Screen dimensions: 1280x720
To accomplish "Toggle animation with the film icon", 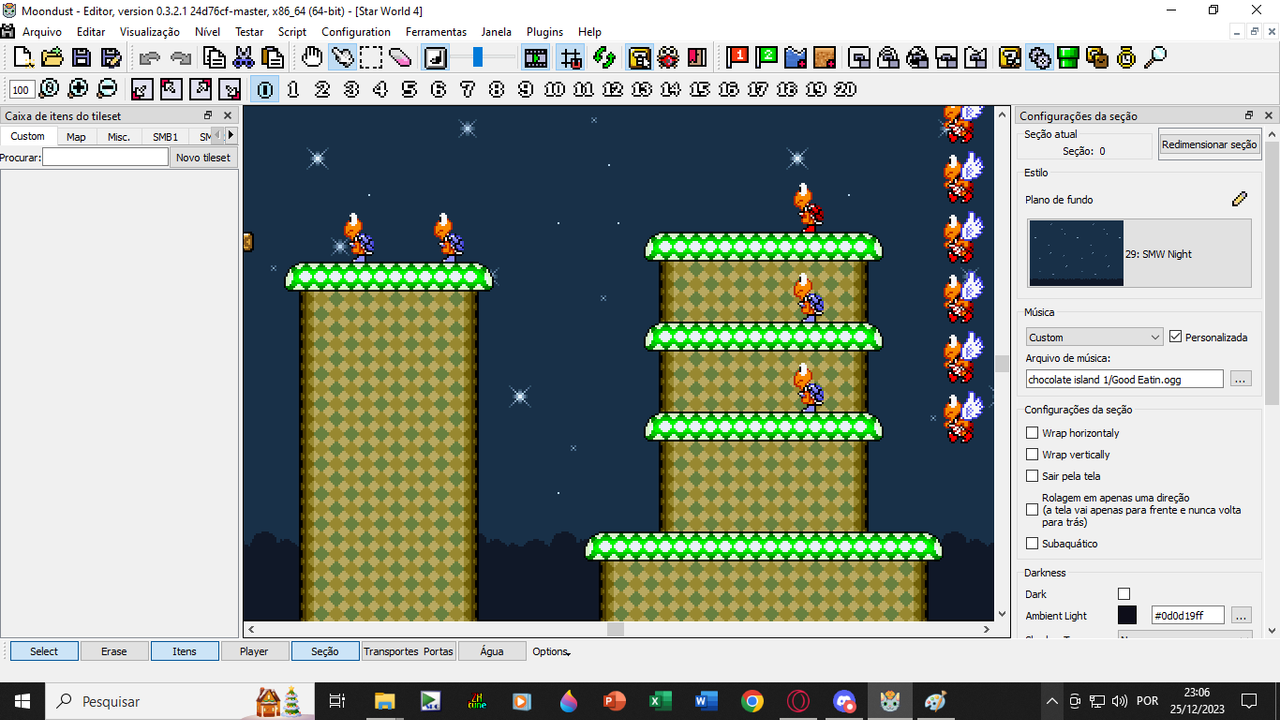I will click(x=536, y=57).
